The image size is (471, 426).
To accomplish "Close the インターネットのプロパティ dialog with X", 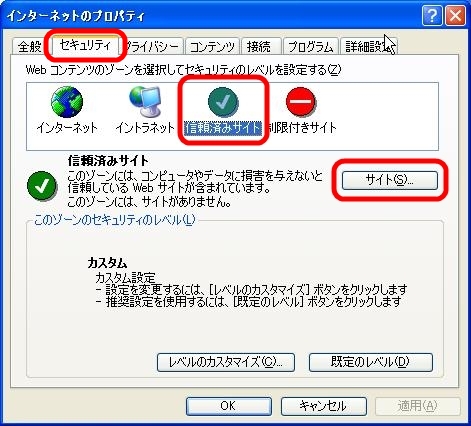I will tap(455, 15).
